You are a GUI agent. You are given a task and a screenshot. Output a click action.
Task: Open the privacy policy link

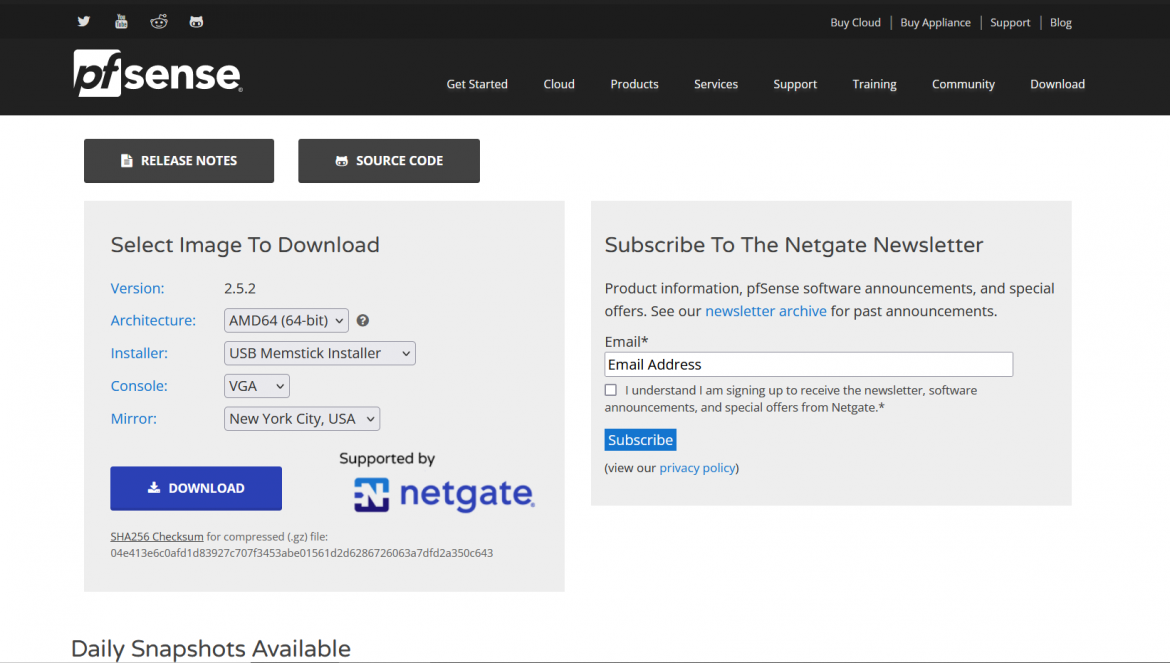pos(697,468)
